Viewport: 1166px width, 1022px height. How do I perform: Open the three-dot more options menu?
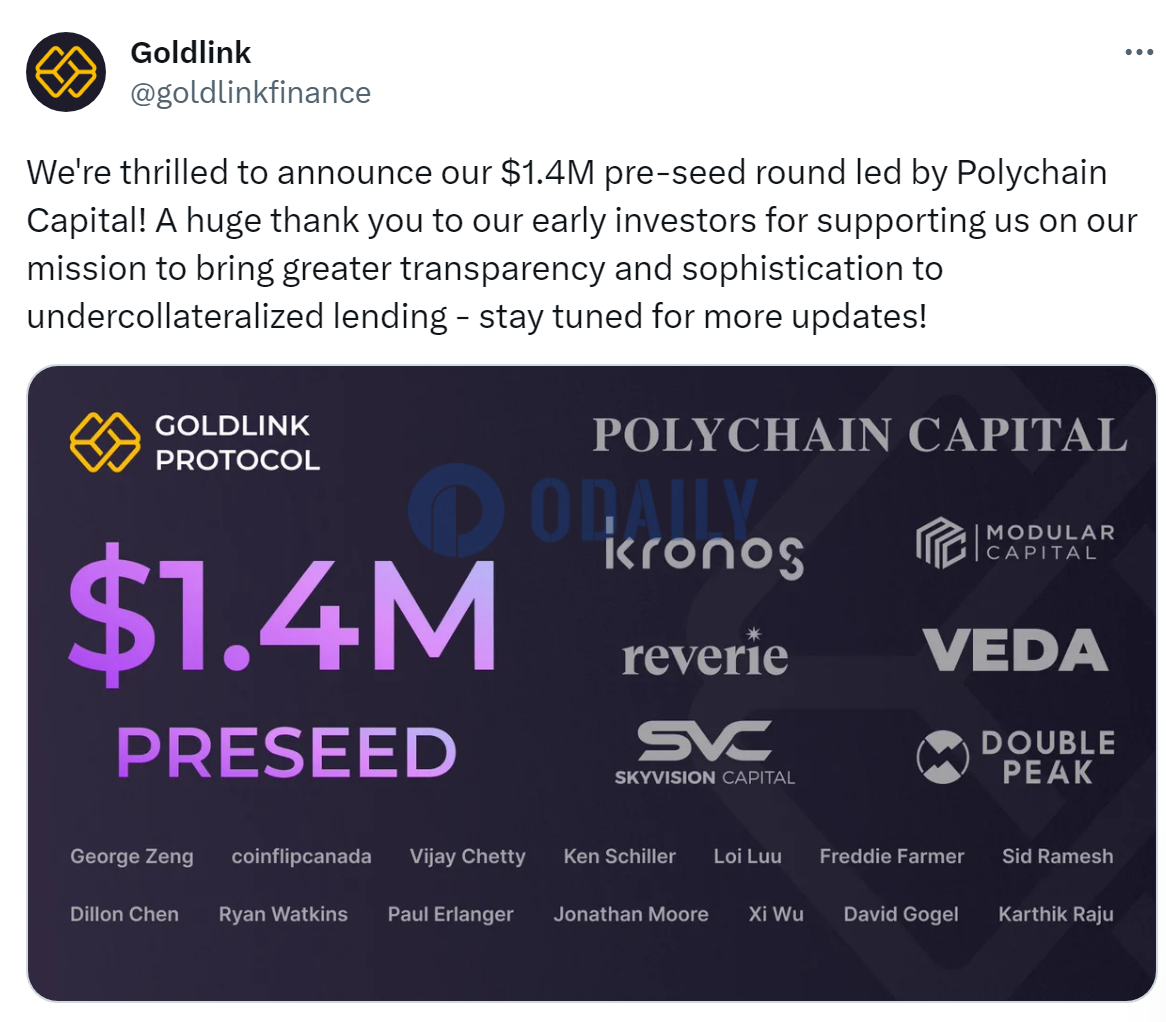(x=1138, y=52)
